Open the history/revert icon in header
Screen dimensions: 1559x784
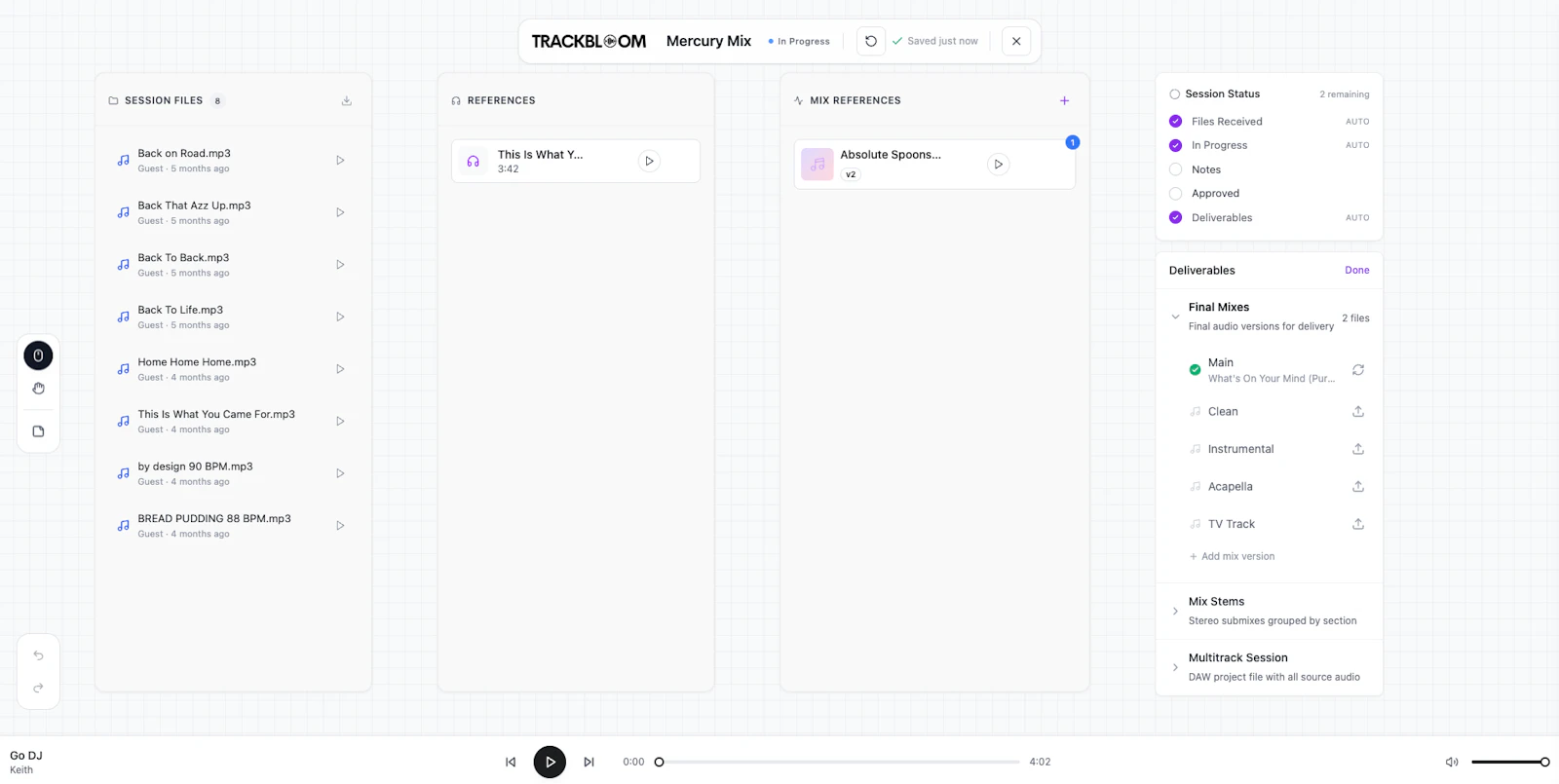pyautogui.click(x=871, y=42)
